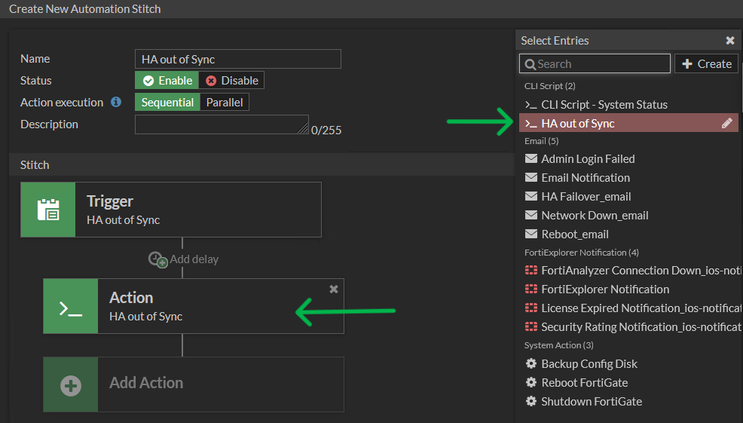Set Status to Disable
743x423 pixels.
pos(232,81)
